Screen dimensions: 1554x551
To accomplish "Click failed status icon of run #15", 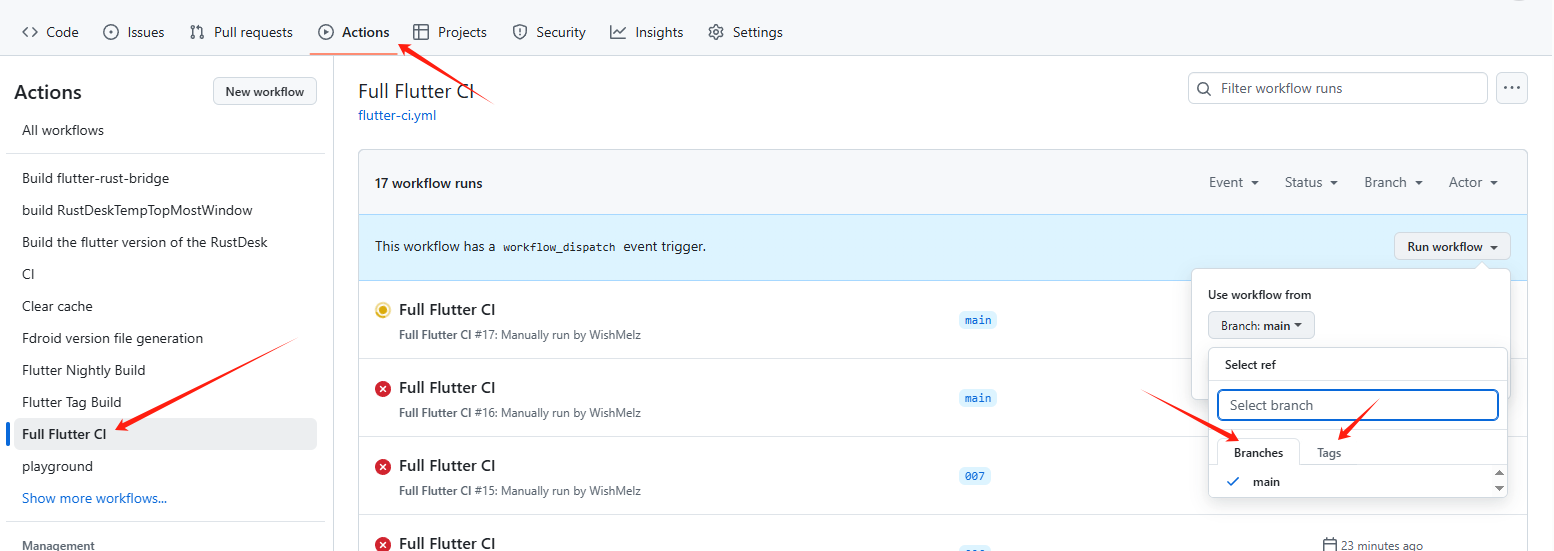I will 383,467.
